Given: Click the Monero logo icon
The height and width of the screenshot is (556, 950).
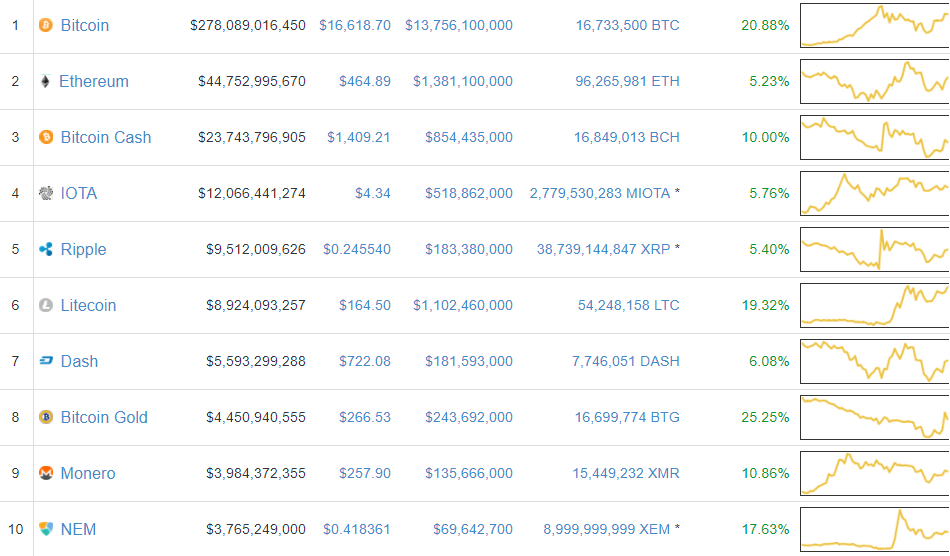Looking at the screenshot, I should [x=45, y=473].
